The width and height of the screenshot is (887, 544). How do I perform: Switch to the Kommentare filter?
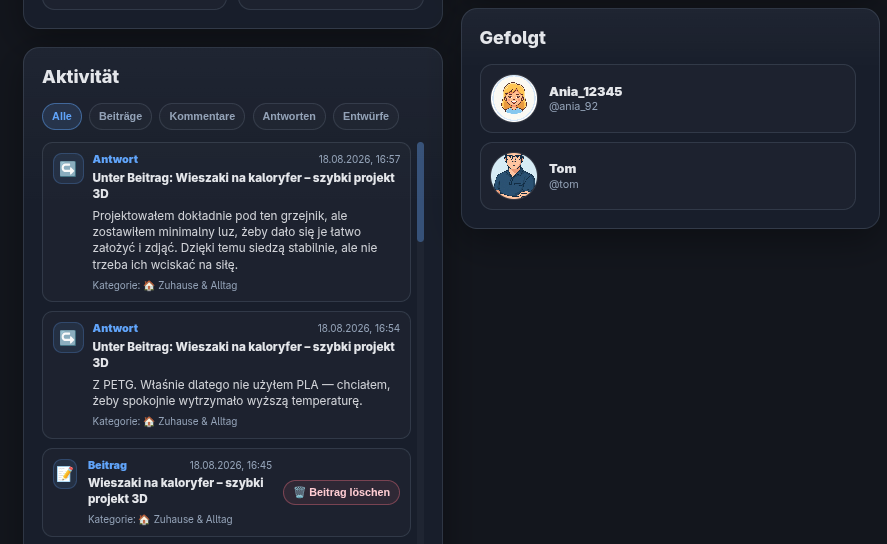[202, 116]
